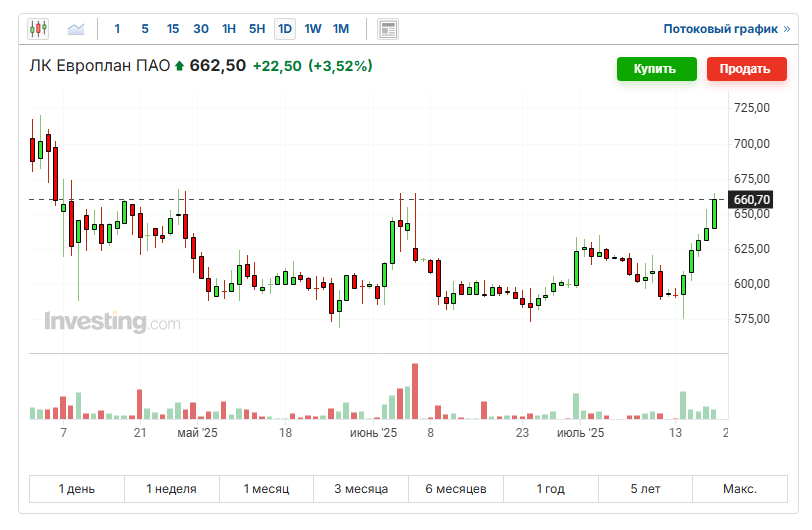This screenshot has height=530, width=812.
Task: Select the 1M monthly interval
Action: (341, 29)
